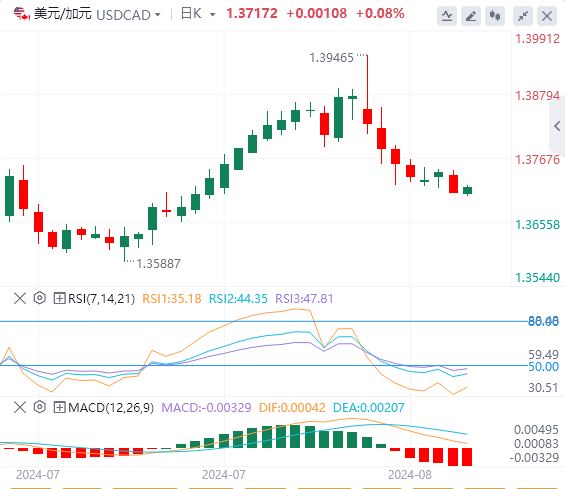
Task: Switch chart style with candlestick icon
Action: tap(495, 16)
